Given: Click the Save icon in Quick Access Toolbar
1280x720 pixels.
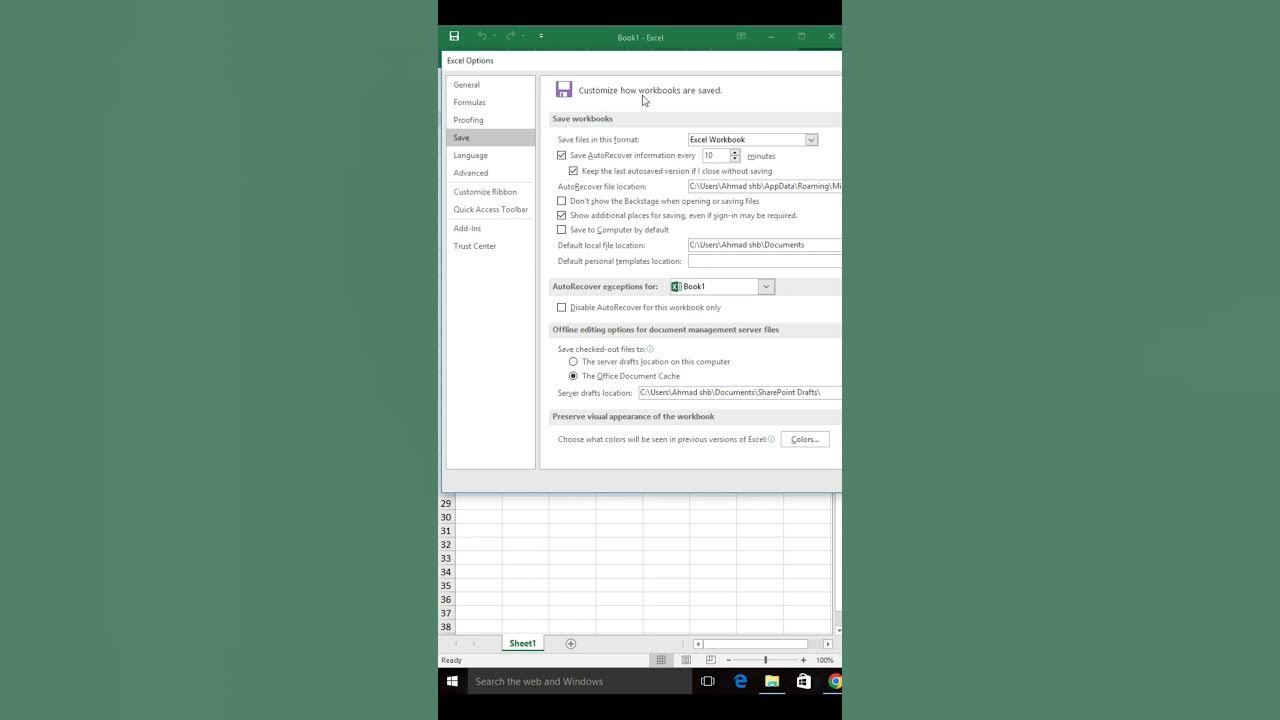Looking at the screenshot, I should click(x=454, y=36).
